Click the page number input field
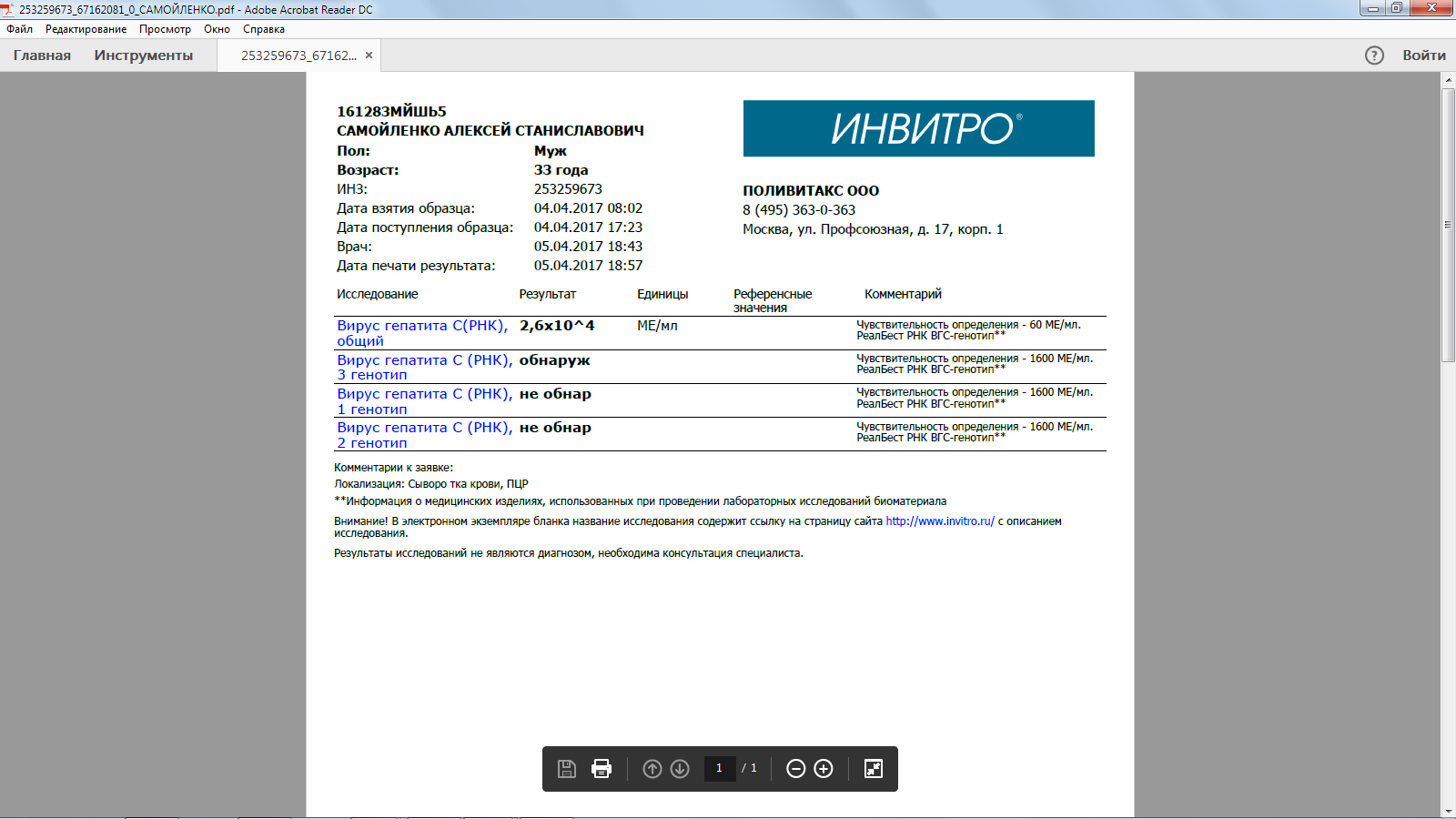 [719, 768]
